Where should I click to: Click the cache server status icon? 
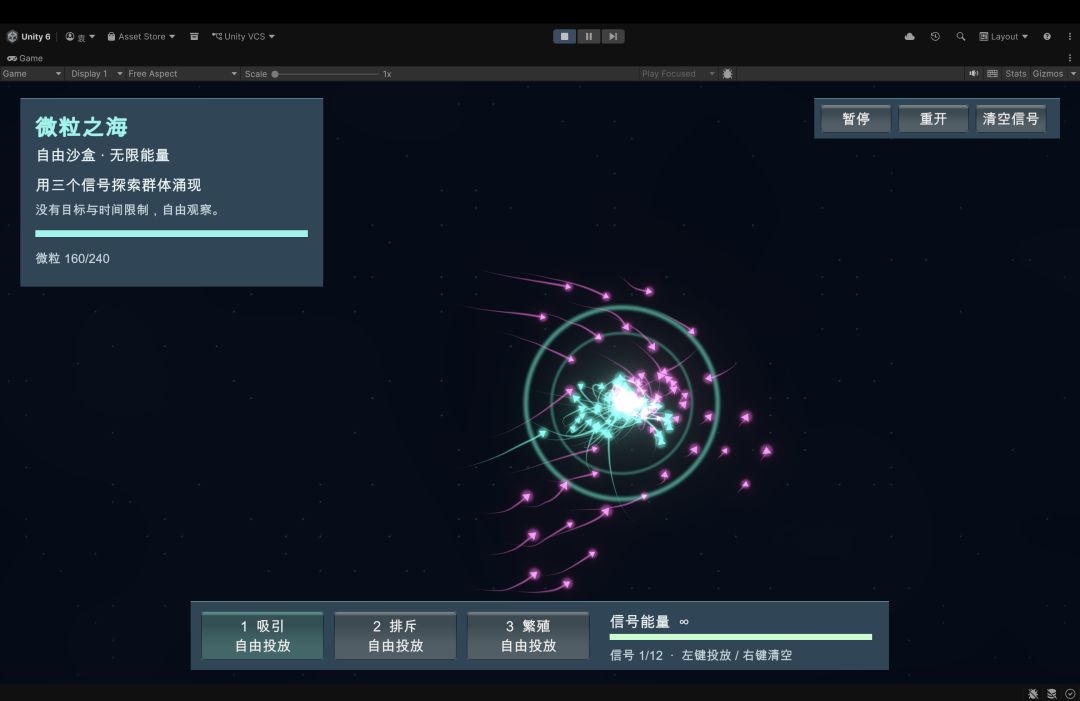[x=1052, y=693]
